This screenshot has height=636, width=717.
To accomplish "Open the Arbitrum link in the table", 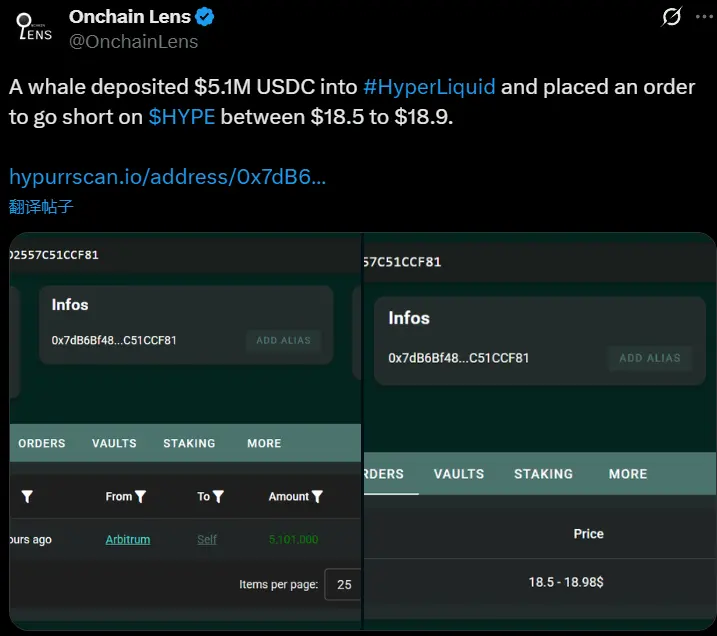I will click(x=128, y=540).
